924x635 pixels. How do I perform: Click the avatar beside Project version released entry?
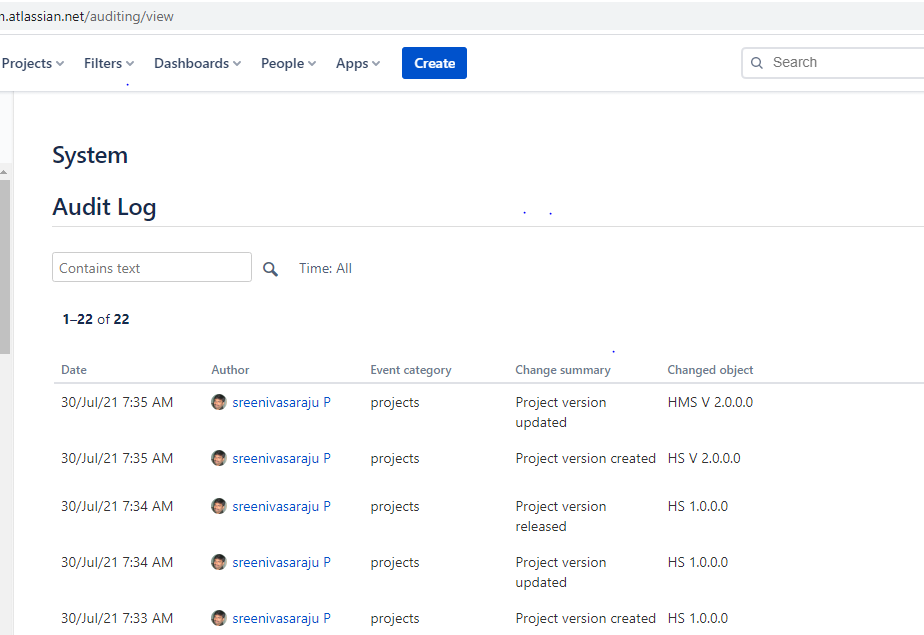coord(219,507)
